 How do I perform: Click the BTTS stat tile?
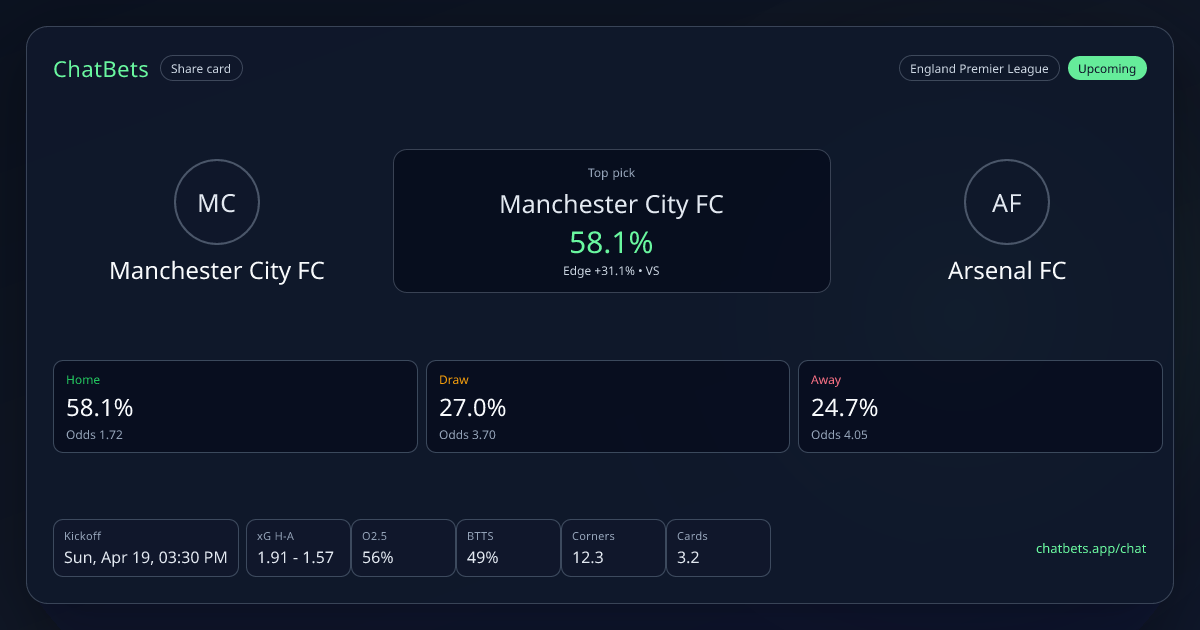click(508, 548)
